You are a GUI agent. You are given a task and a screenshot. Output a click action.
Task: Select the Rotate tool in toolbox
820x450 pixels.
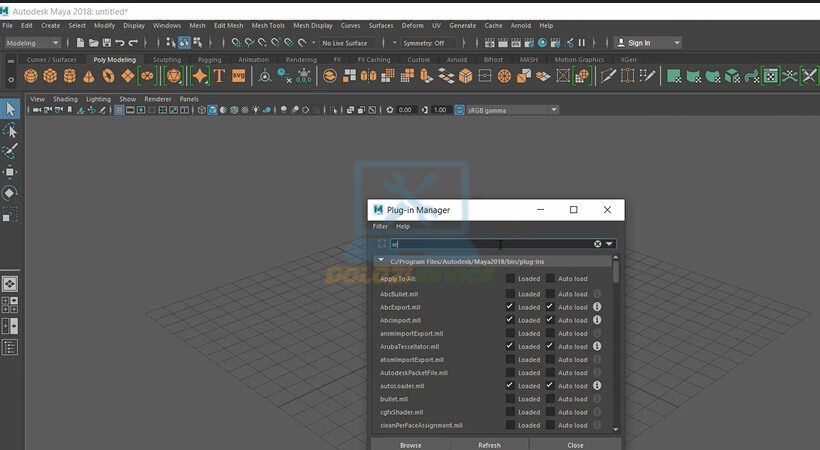click(x=10, y=193)
